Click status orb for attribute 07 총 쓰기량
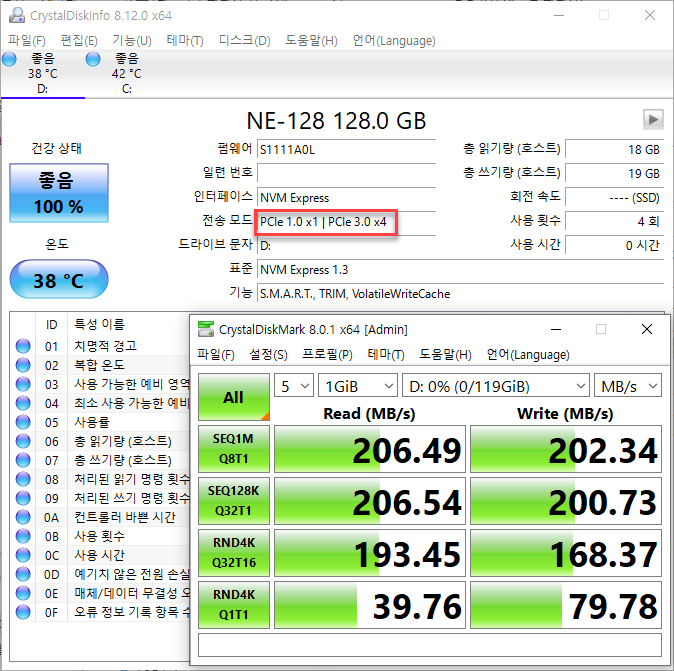Viewport: 674px width, 671px height. 23,460
